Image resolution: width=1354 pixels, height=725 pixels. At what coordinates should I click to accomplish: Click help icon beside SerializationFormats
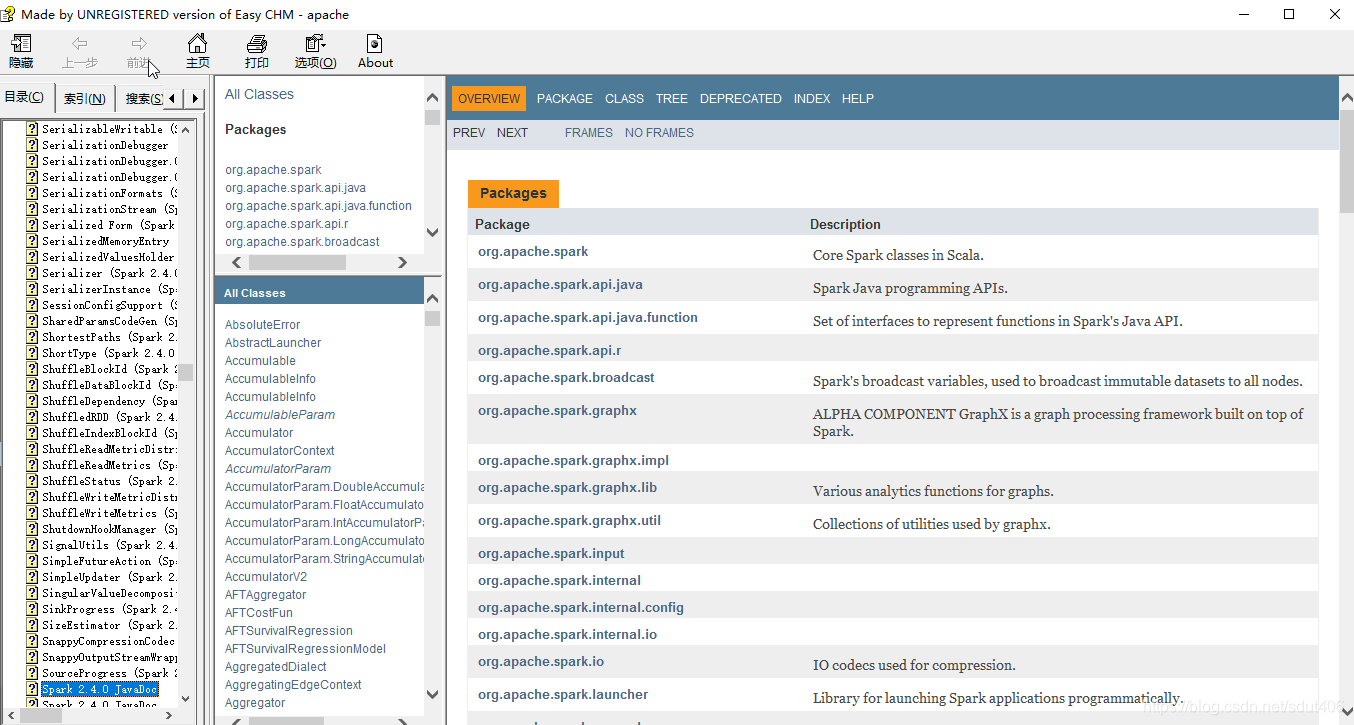coord(32,193)
